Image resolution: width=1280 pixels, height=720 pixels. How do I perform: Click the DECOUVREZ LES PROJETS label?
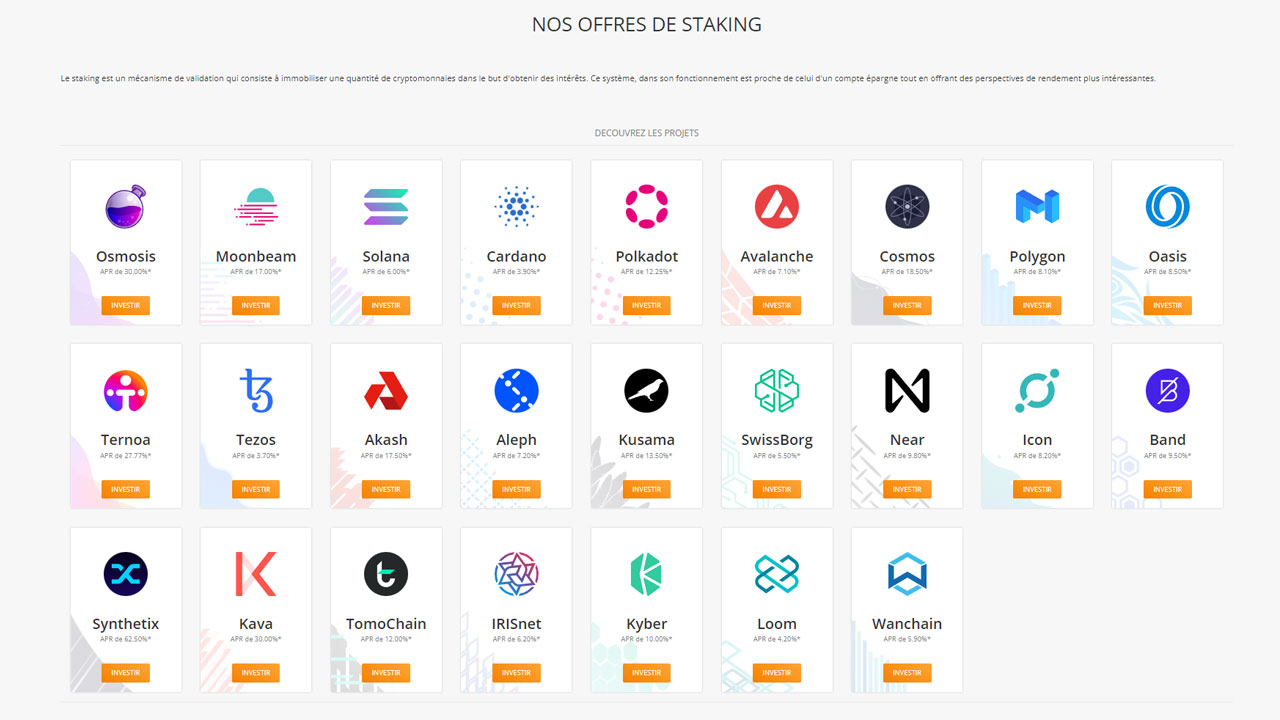pyautogui.click(x=646, y=132)
